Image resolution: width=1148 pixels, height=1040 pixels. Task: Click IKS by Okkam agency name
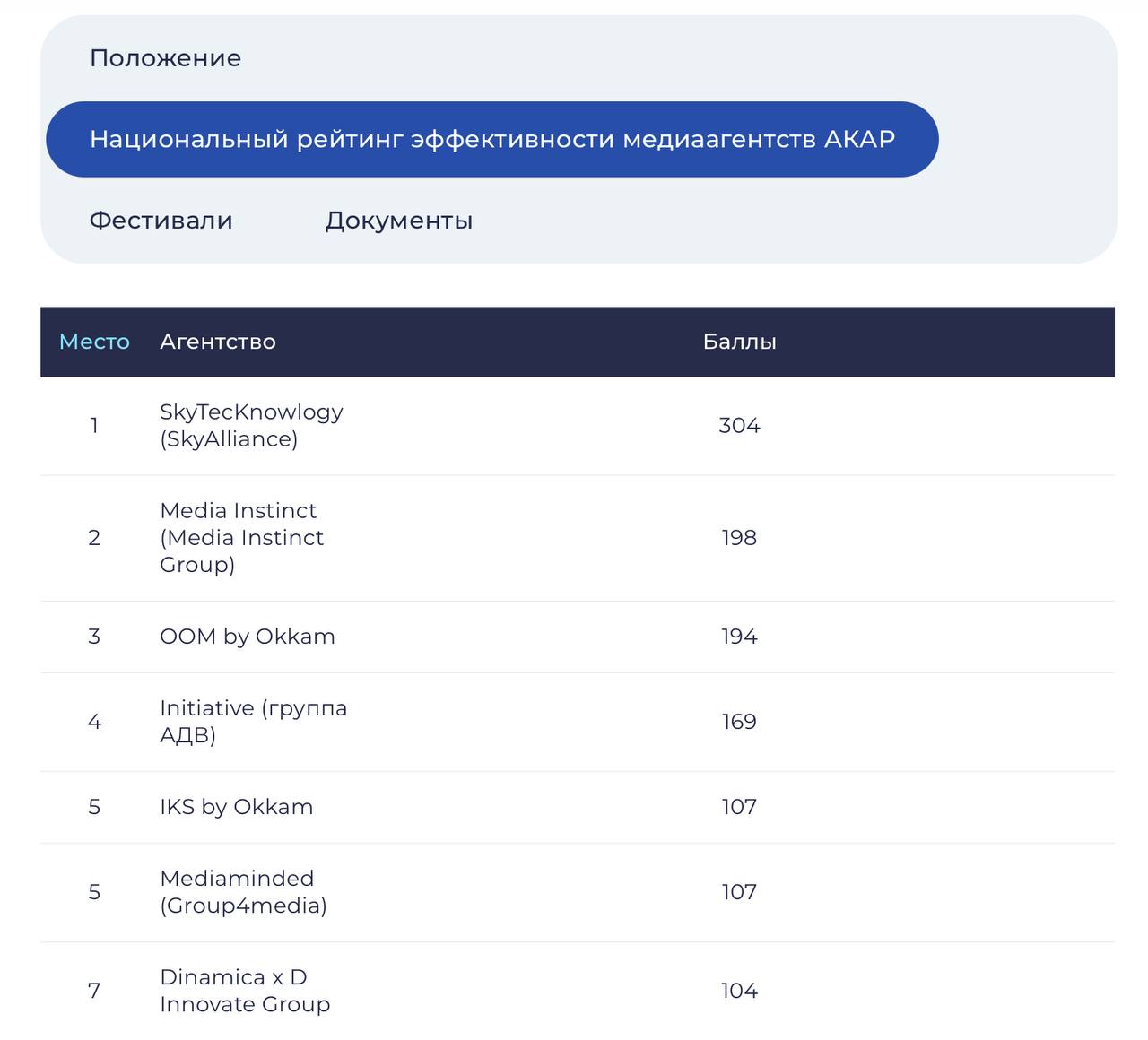coord(236,807)
